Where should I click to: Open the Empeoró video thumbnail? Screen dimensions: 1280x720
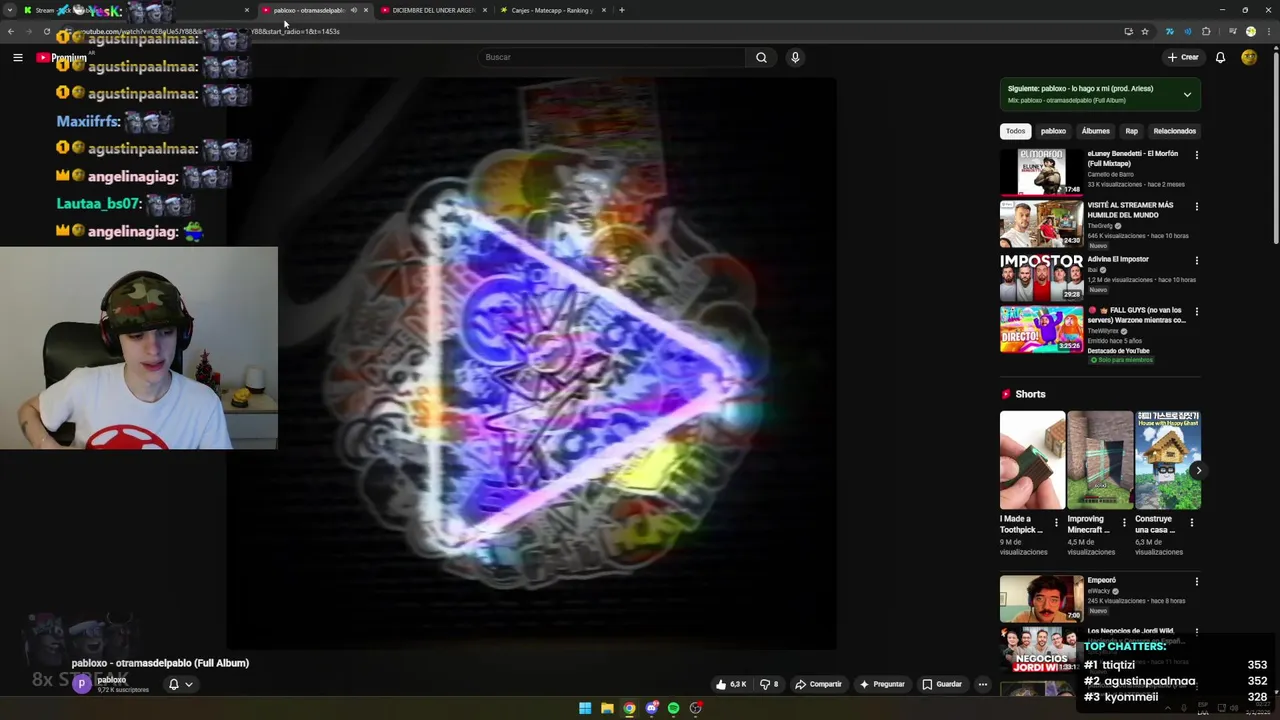click(1041, 598)
